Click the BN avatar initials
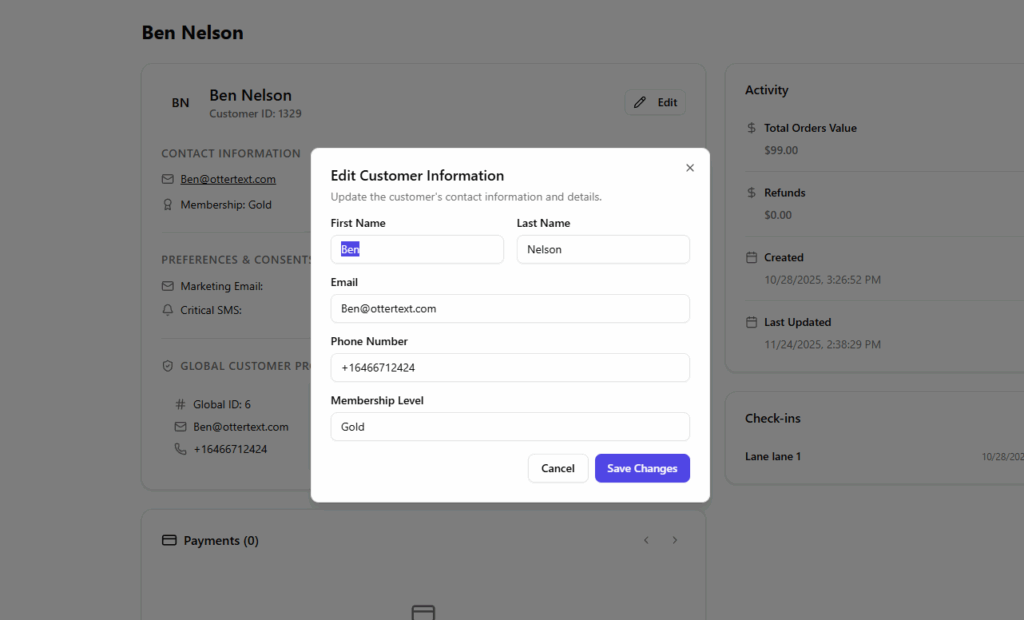The height and width of the screenshot is (620, 1024). [180, 103]
